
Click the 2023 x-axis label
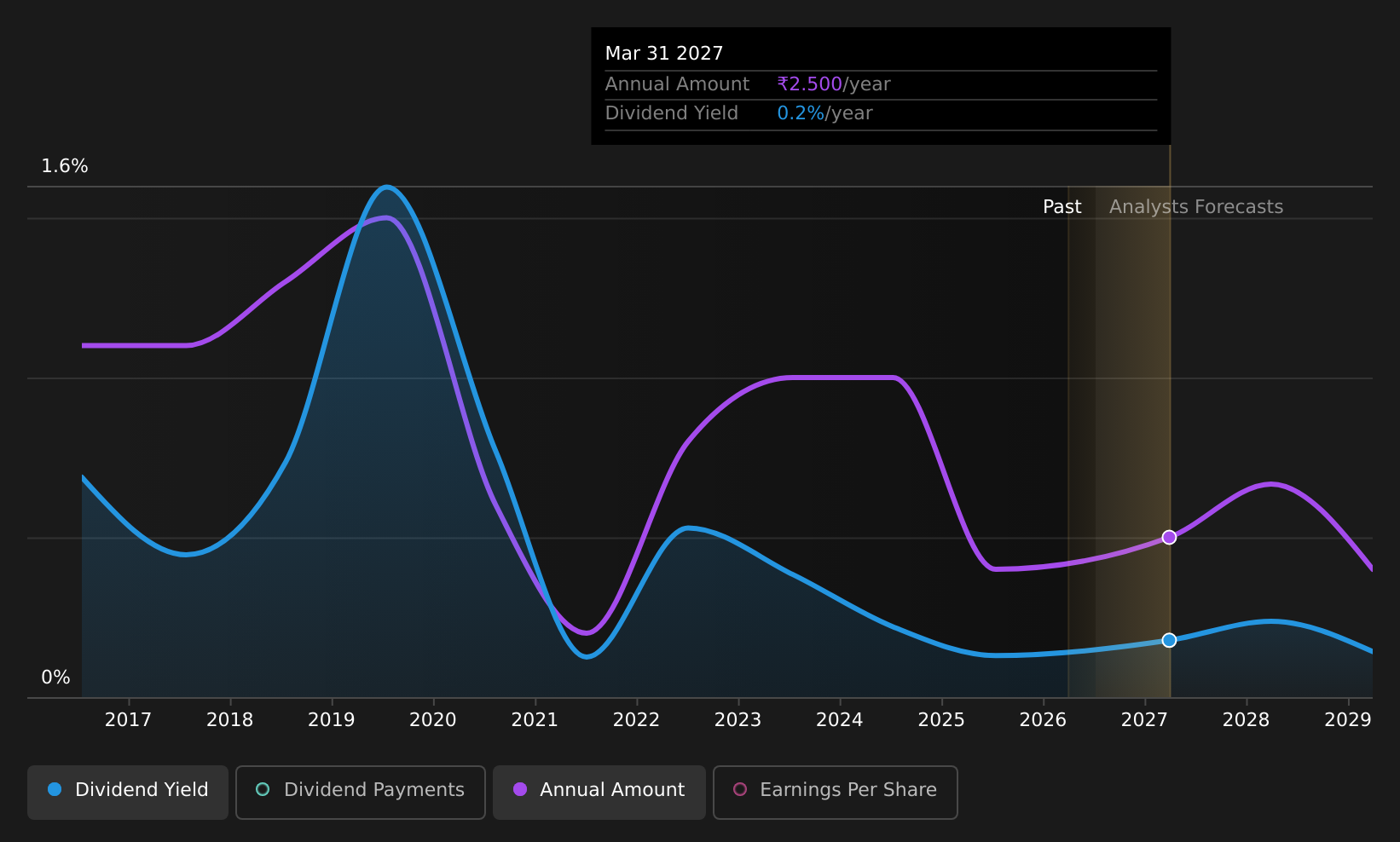(738, 720)
